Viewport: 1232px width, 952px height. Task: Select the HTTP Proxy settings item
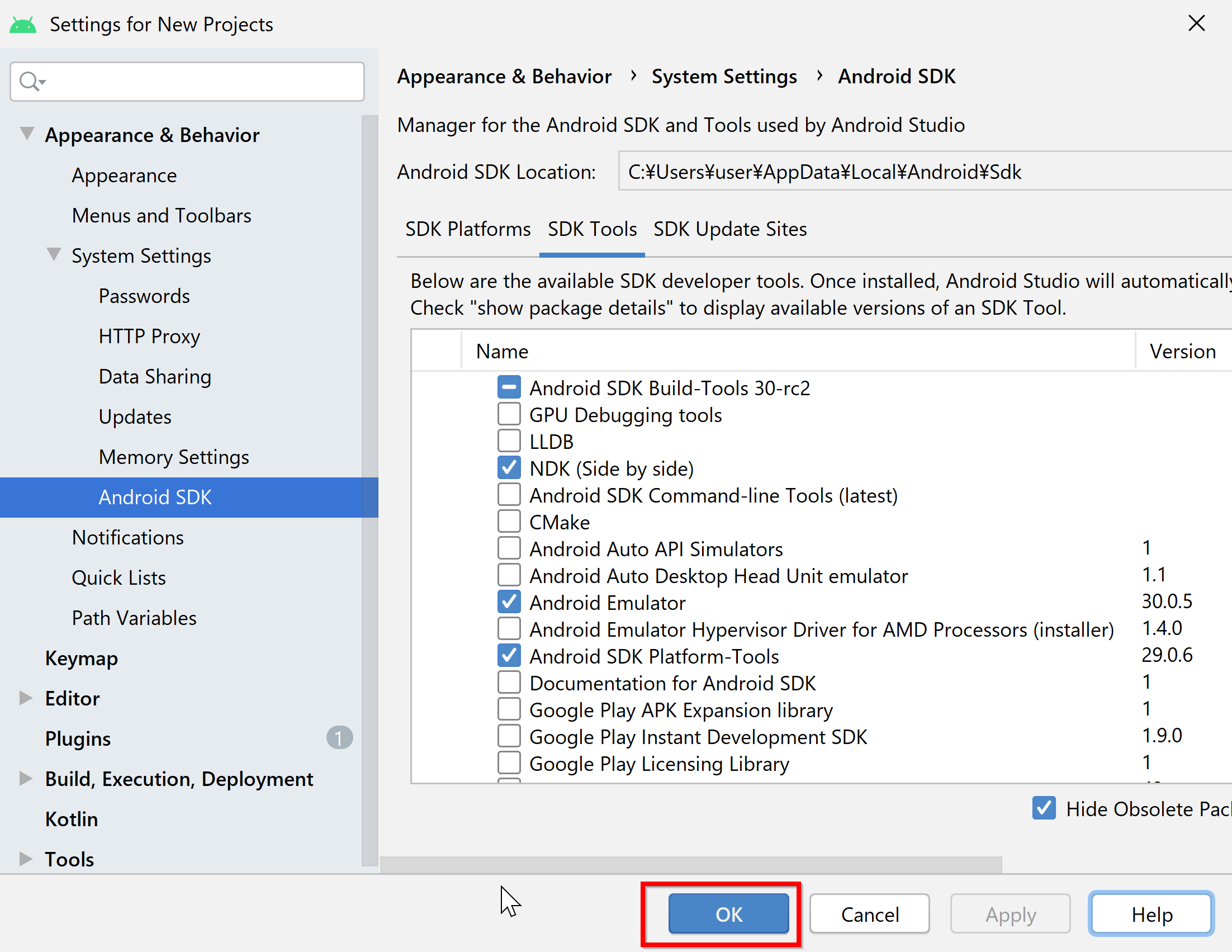point(149,336)
